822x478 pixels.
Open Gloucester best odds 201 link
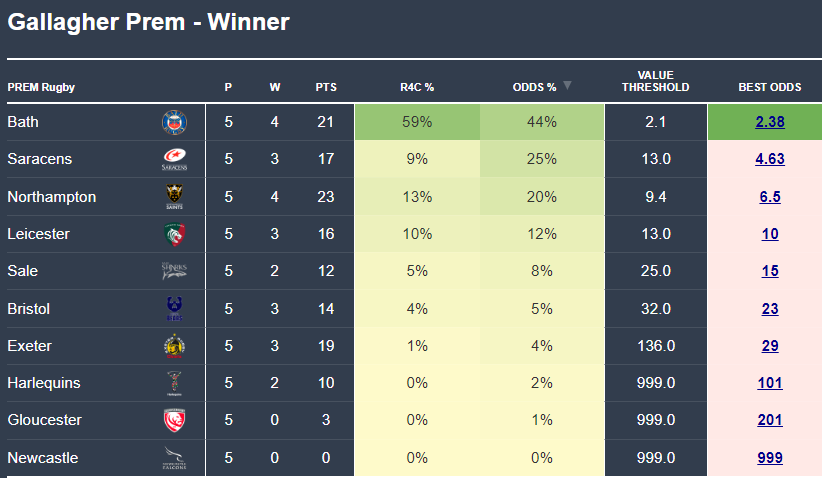769,420
